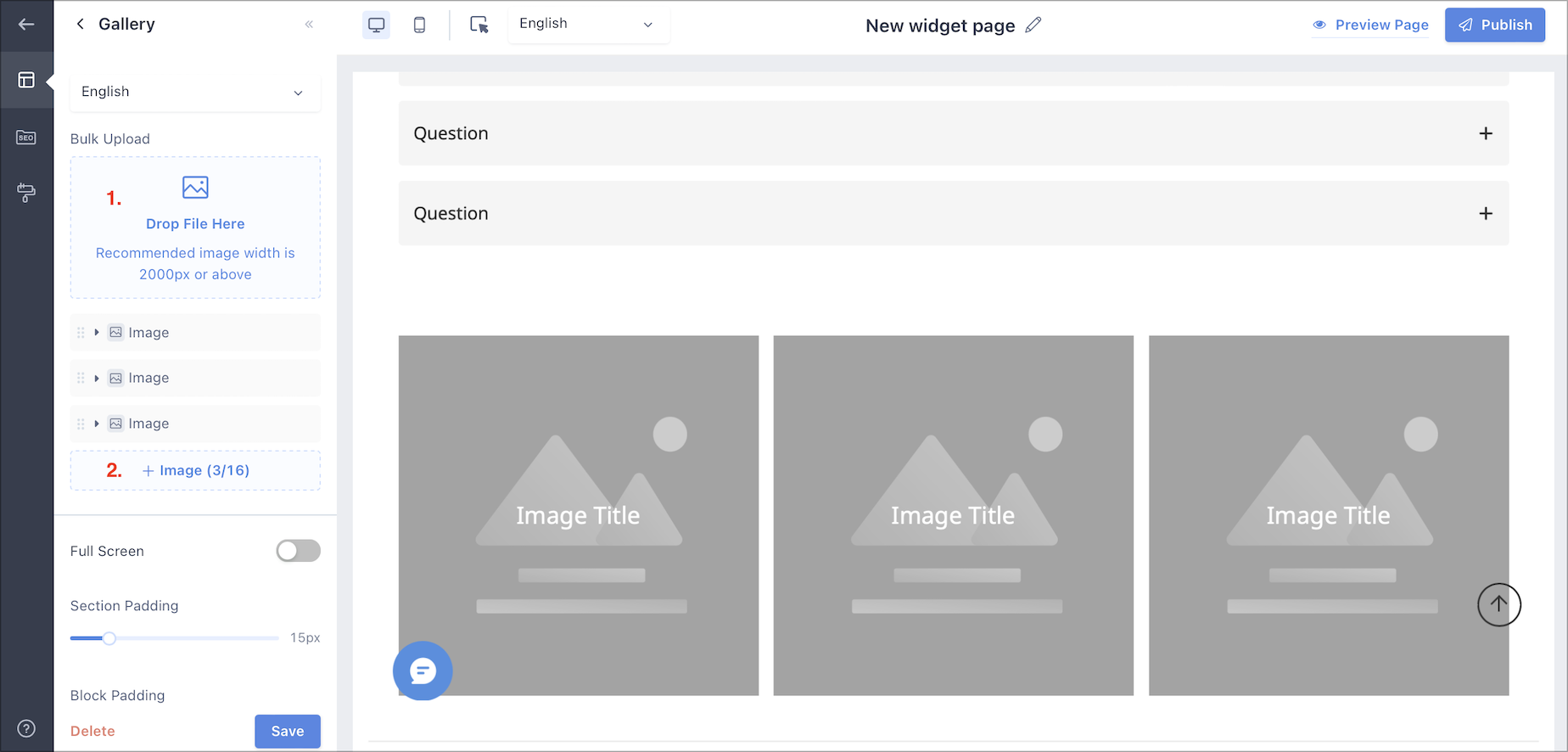Open the help question mark icon

point(26,728)
